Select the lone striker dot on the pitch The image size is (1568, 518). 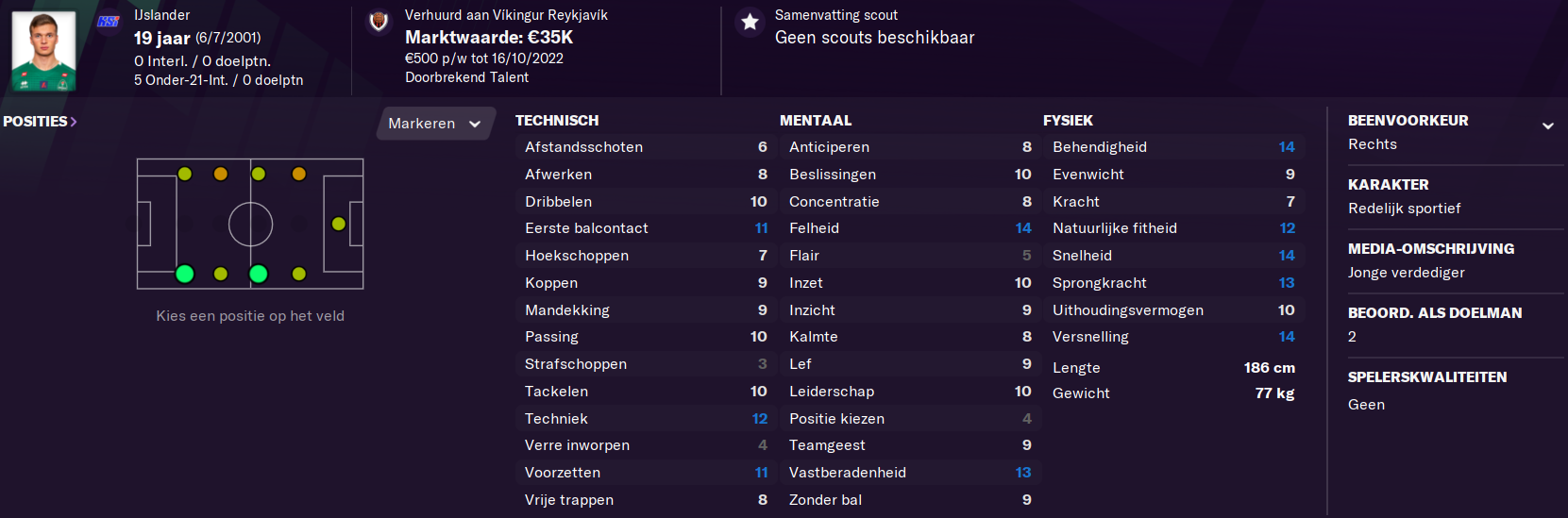point(339,224)
